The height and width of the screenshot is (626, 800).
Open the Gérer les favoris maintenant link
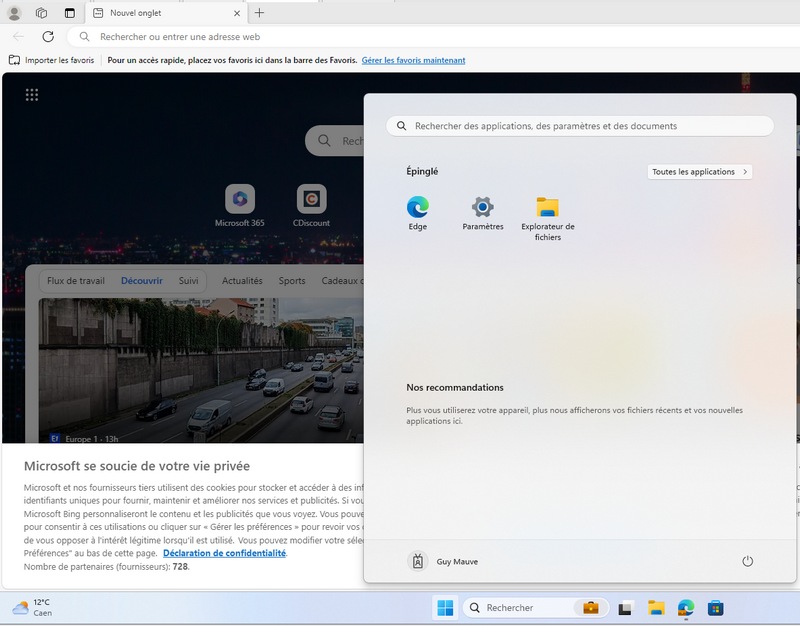click(413, 60)
